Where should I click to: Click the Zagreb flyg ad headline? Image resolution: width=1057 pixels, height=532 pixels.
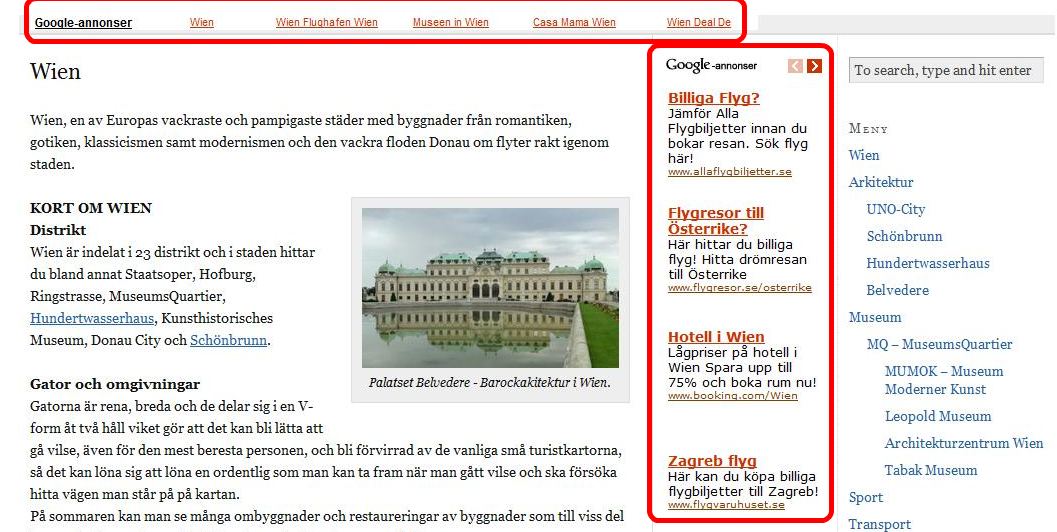[x=713, y=461]
